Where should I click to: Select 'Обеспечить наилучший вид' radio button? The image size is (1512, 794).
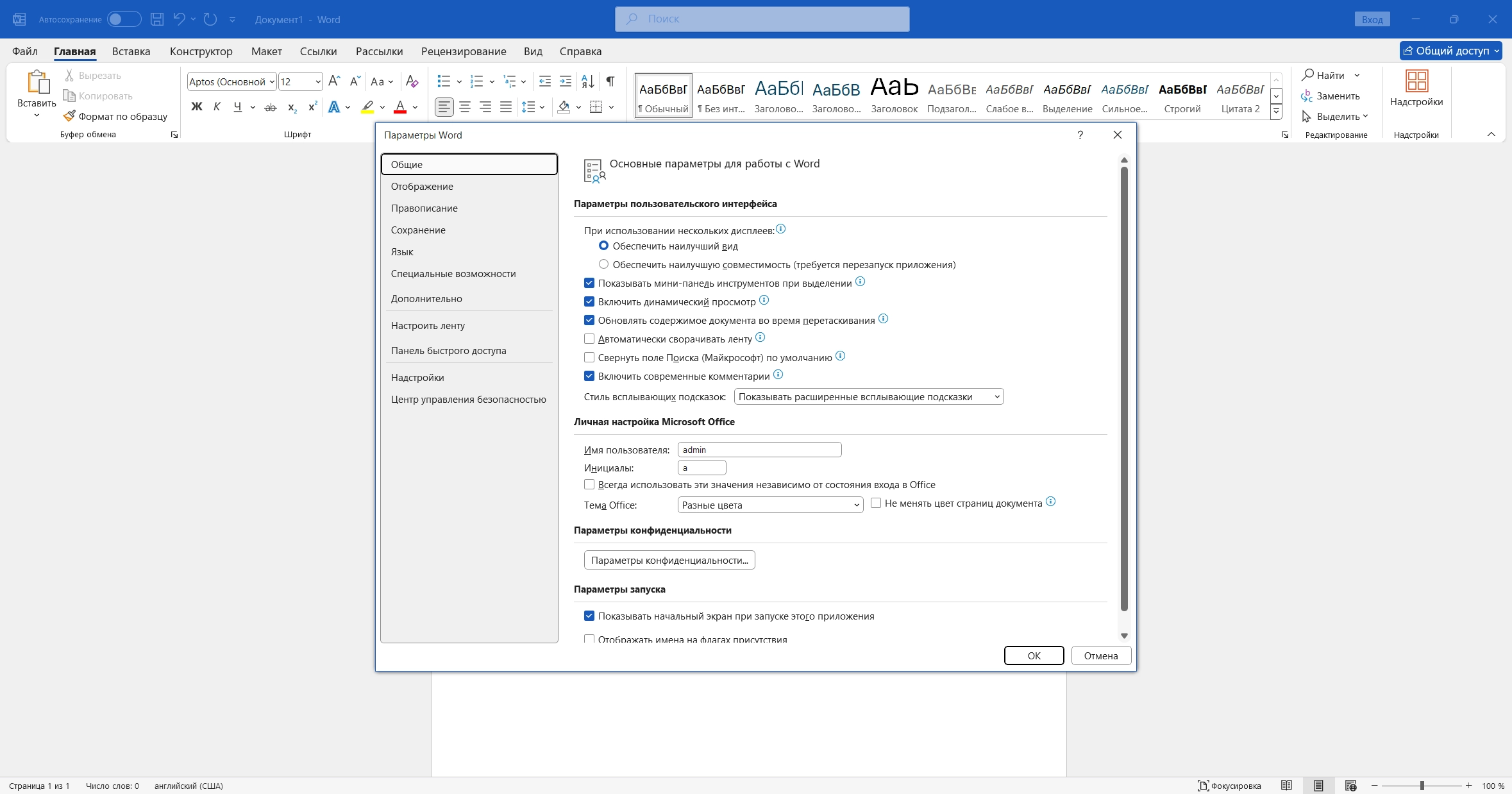point(603,246)
